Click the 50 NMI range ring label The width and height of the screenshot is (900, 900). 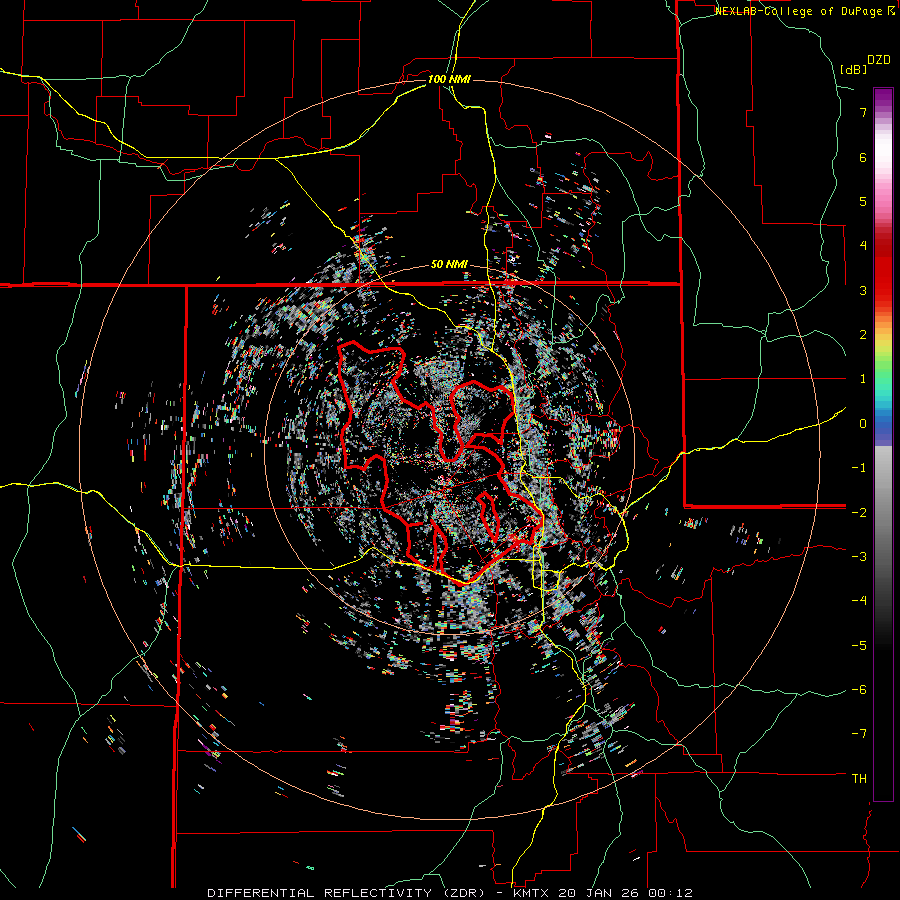click(x=449, y=265)
